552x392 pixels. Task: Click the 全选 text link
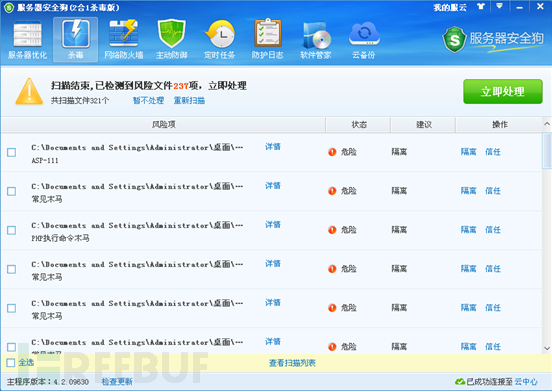tap(26, 362)
